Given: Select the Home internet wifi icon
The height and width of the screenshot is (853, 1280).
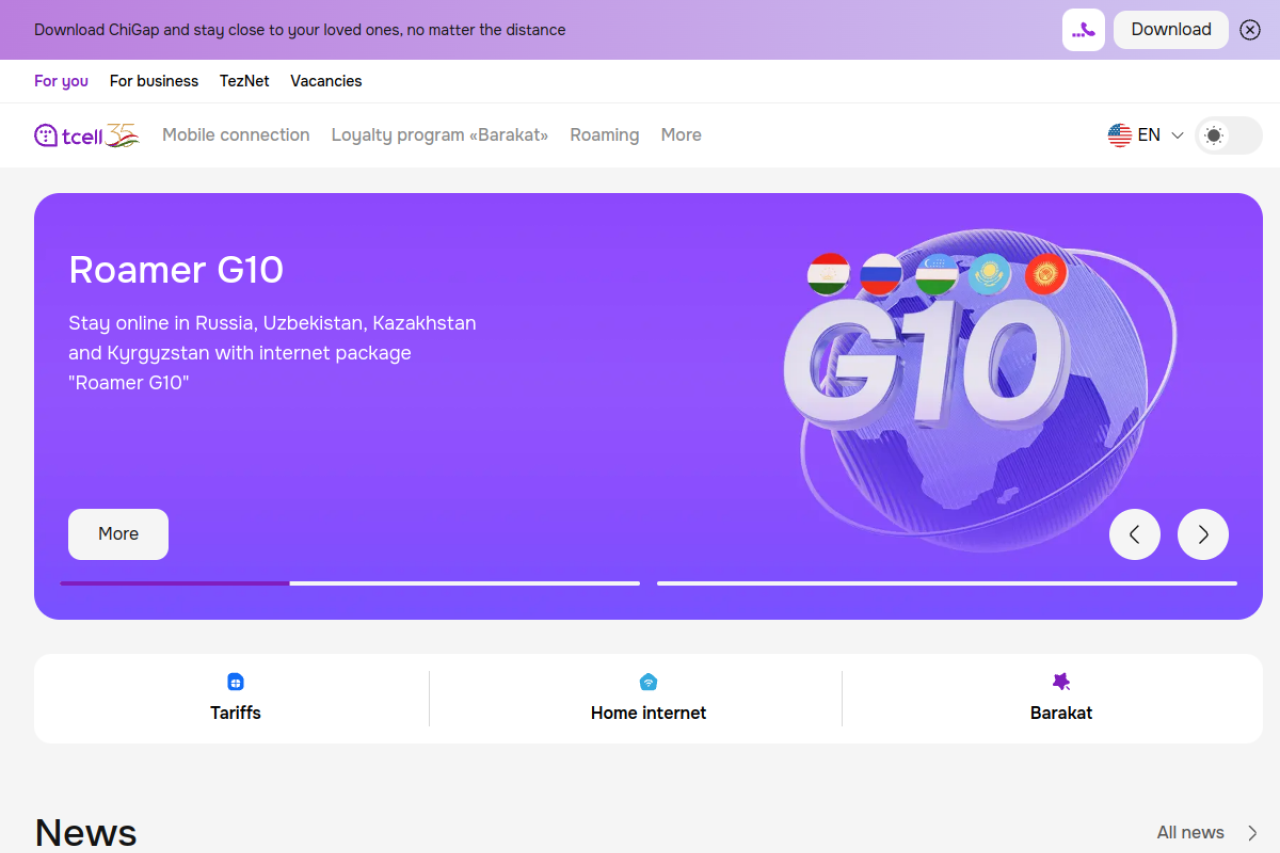Looking at the screenshot, I should [648, 682].
